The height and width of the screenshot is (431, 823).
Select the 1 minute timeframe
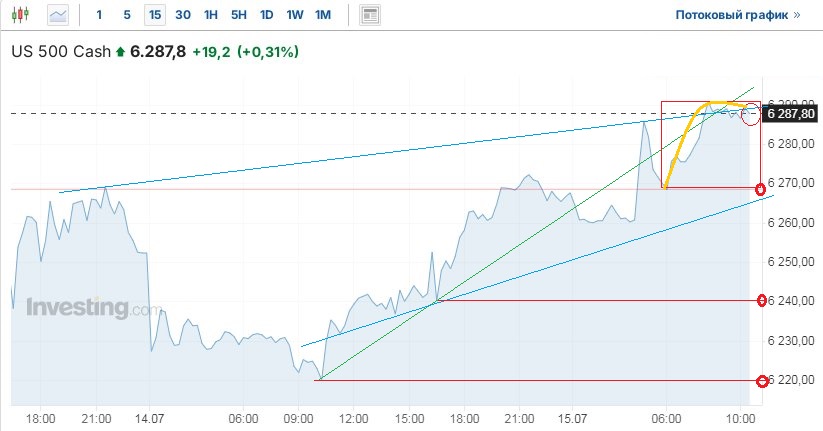pos(99,15)
